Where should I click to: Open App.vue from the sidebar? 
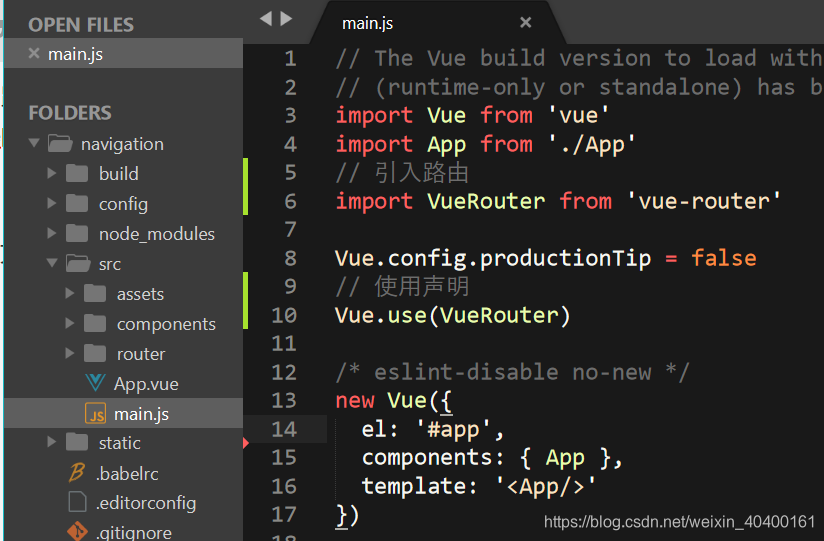coord(146,384)
